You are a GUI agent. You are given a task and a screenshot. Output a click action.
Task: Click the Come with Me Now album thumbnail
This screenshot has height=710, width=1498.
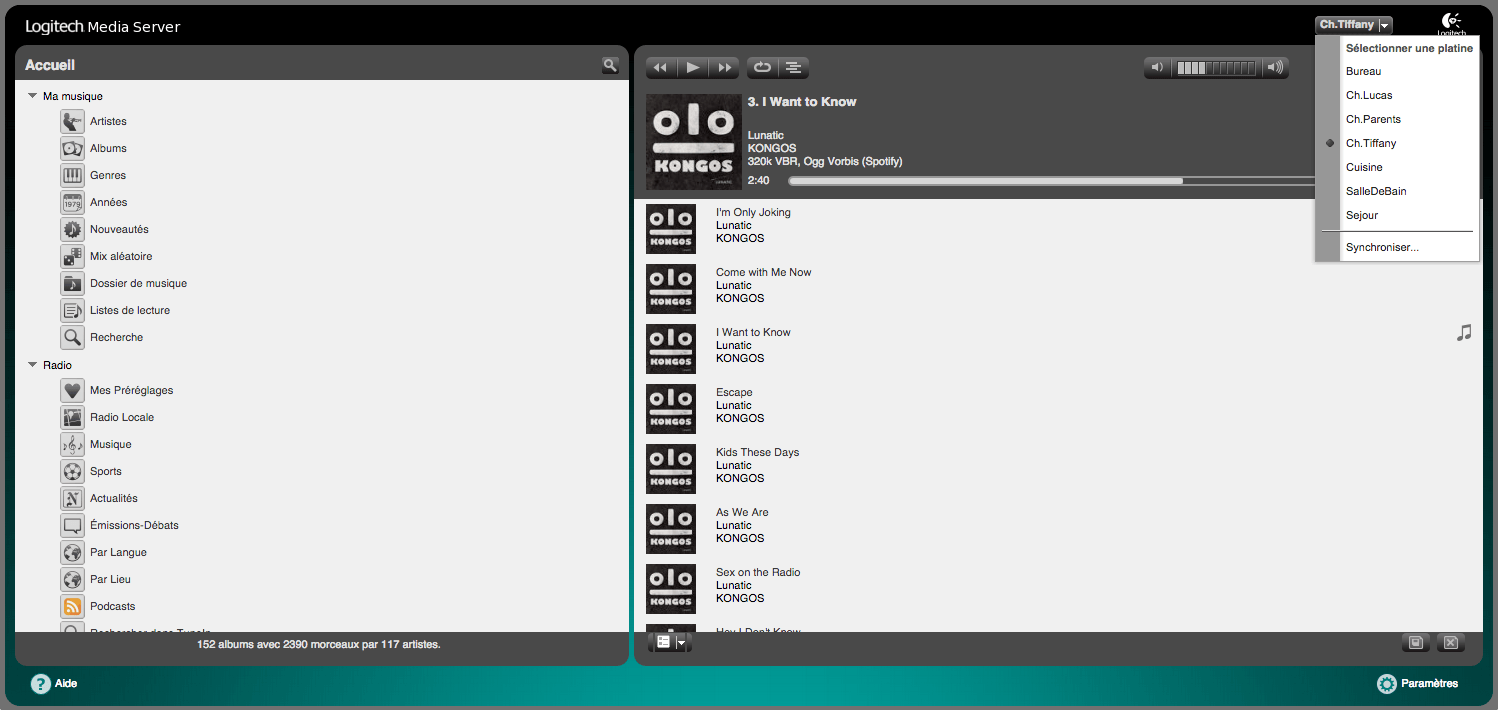pyautogui.click(x=671, y=289)
